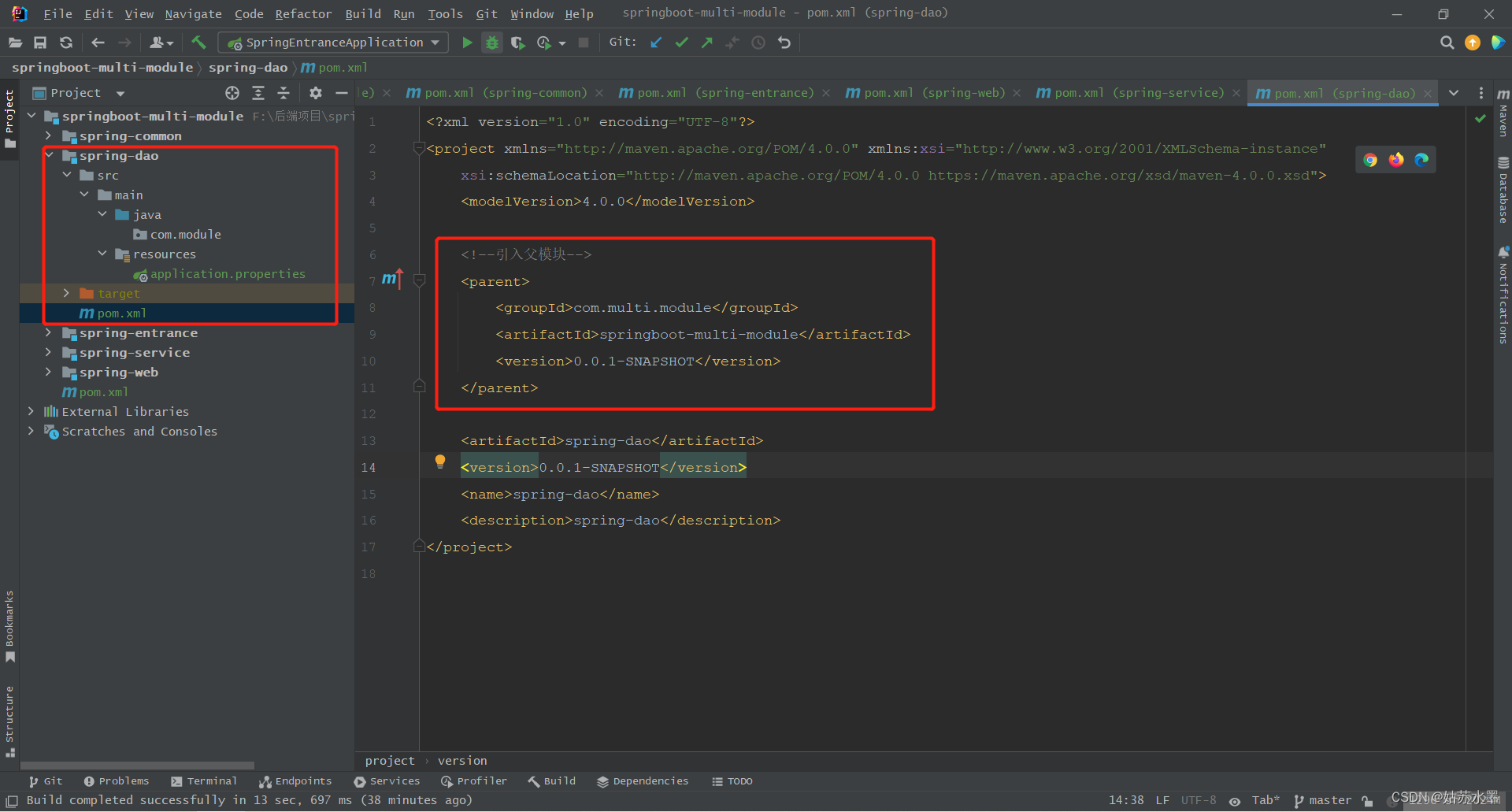Close the pom.xml (spring-dao) tab
This screenshot has height=812, width=1512.
coord(1428,93)
